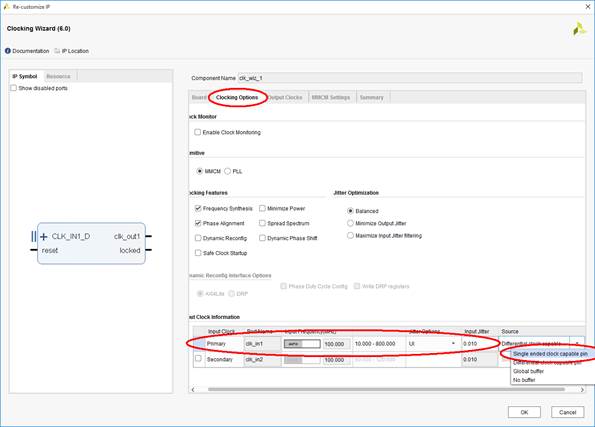This screenshot has height=427, width=595.
Task: Toggle Enable Clock Monitoring checkbox
Action: (197, 132)
